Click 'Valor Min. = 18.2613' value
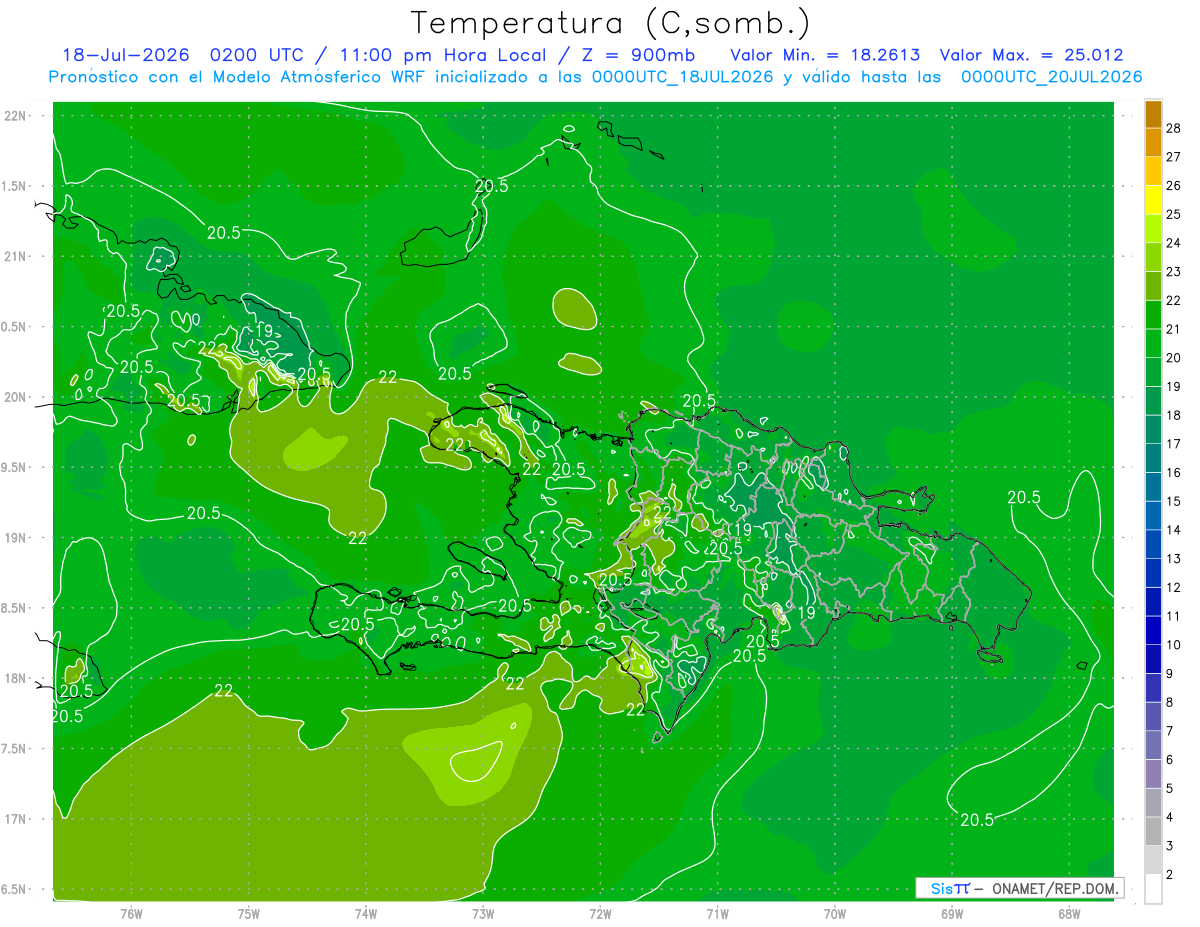 (x=825, y=55)
